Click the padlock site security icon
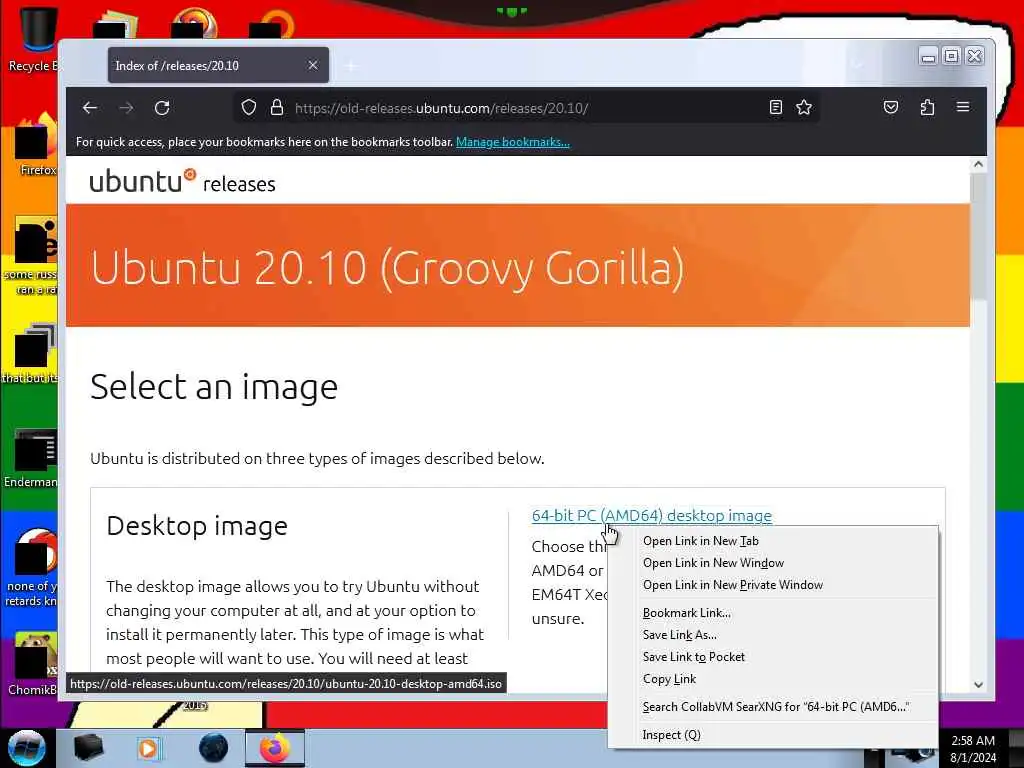 (x=277, y=108)
